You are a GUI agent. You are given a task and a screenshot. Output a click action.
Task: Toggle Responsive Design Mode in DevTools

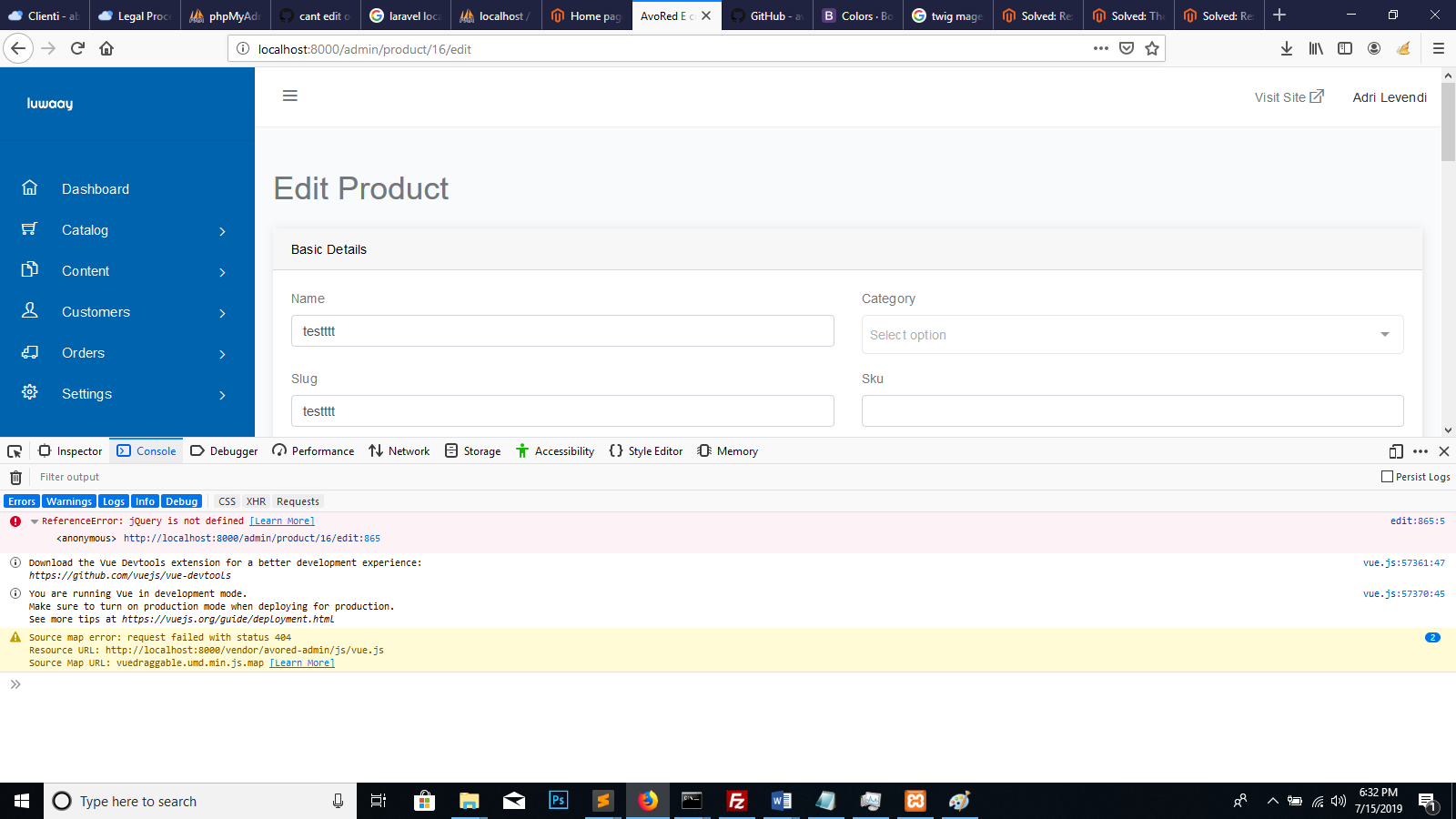point(1395,450)
